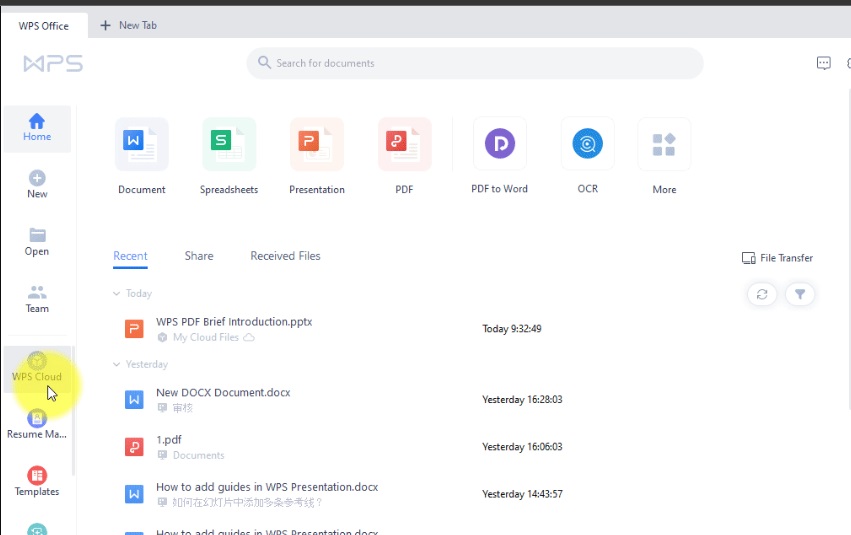Select the WPS Office tab
The image size is (851, 535).
44,26
